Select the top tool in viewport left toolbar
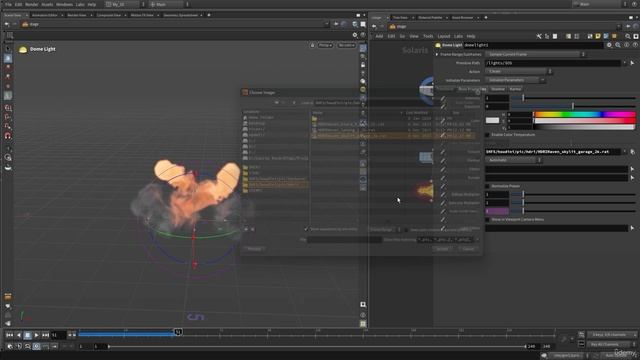Screen dimensions: 640x360 click(x=8, y=49)
